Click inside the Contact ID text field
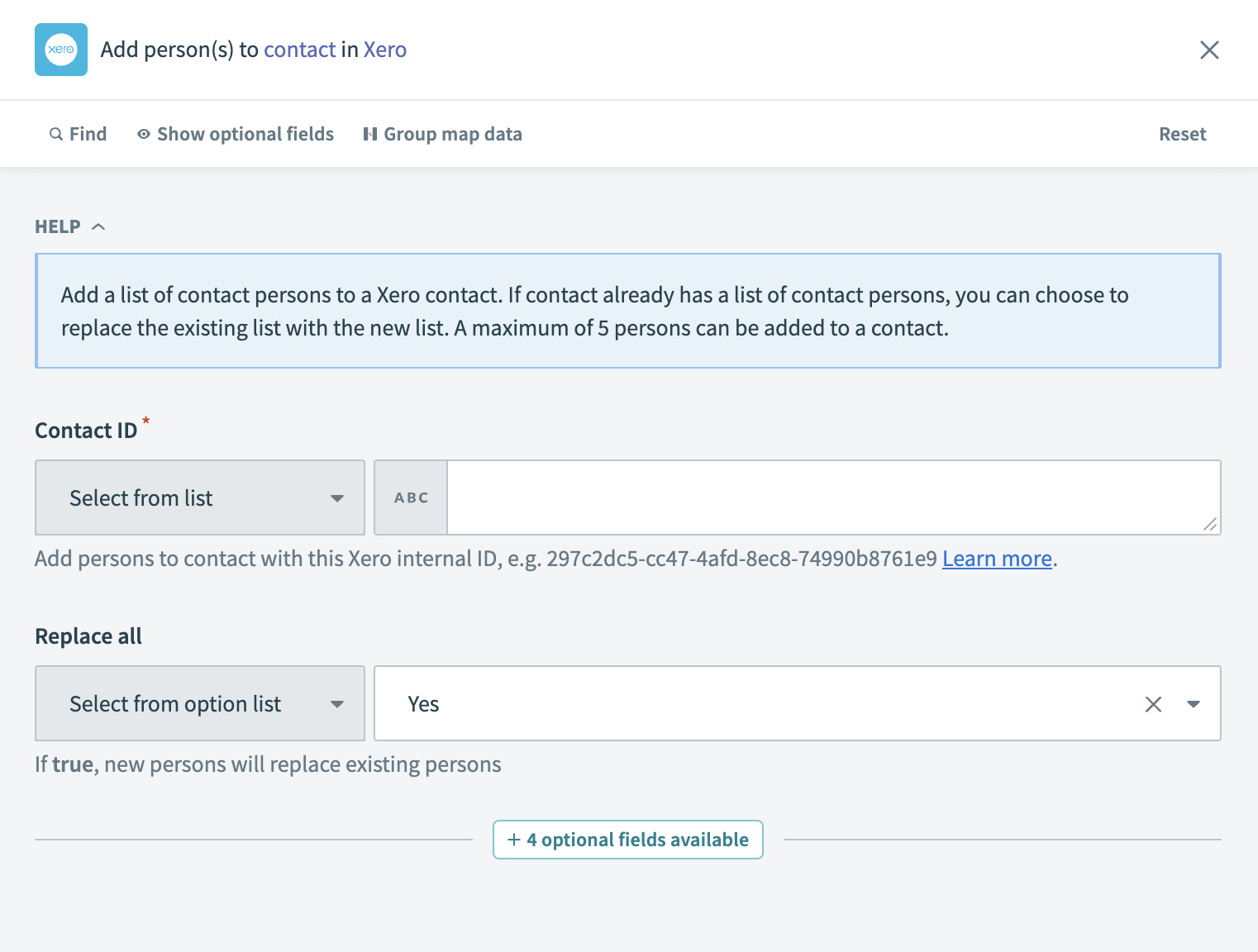Viewport: 1258px width, 952px height. tap(827, 497)
